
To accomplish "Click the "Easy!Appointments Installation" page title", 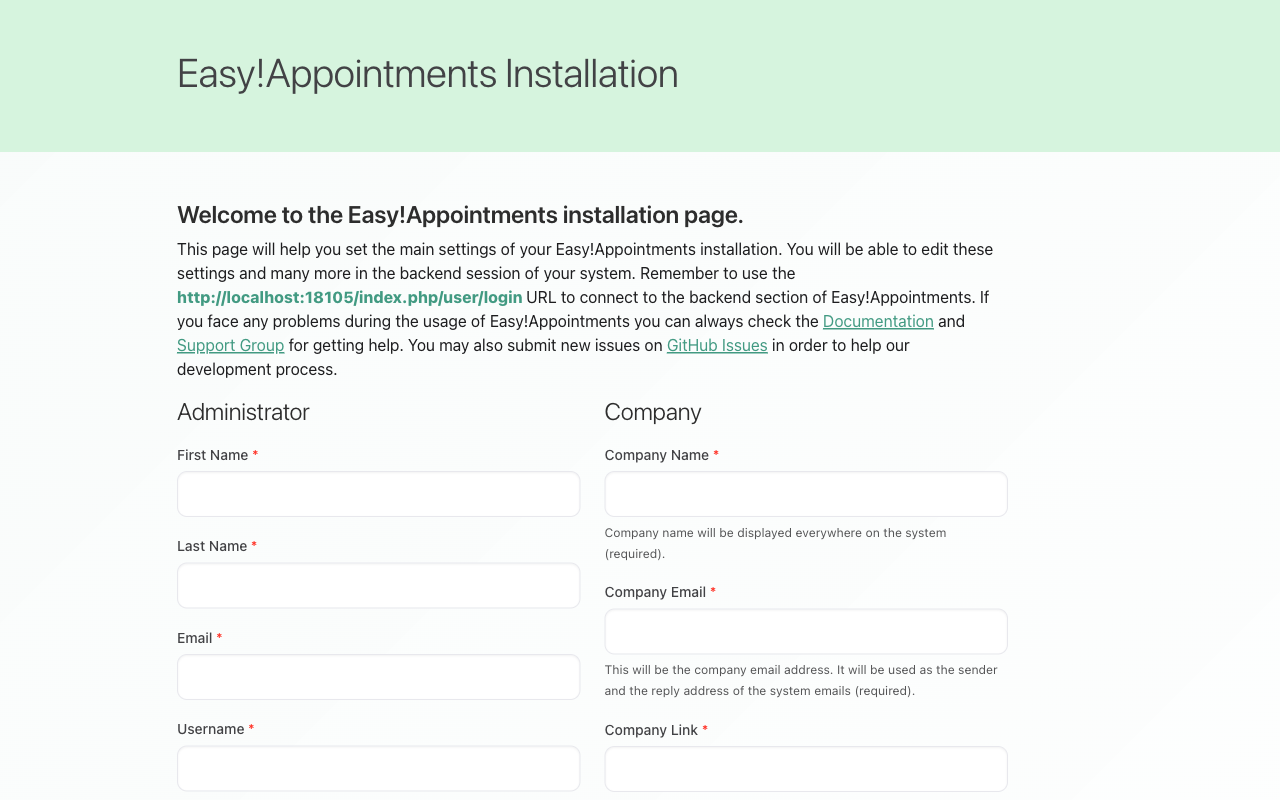I will 427,74.
